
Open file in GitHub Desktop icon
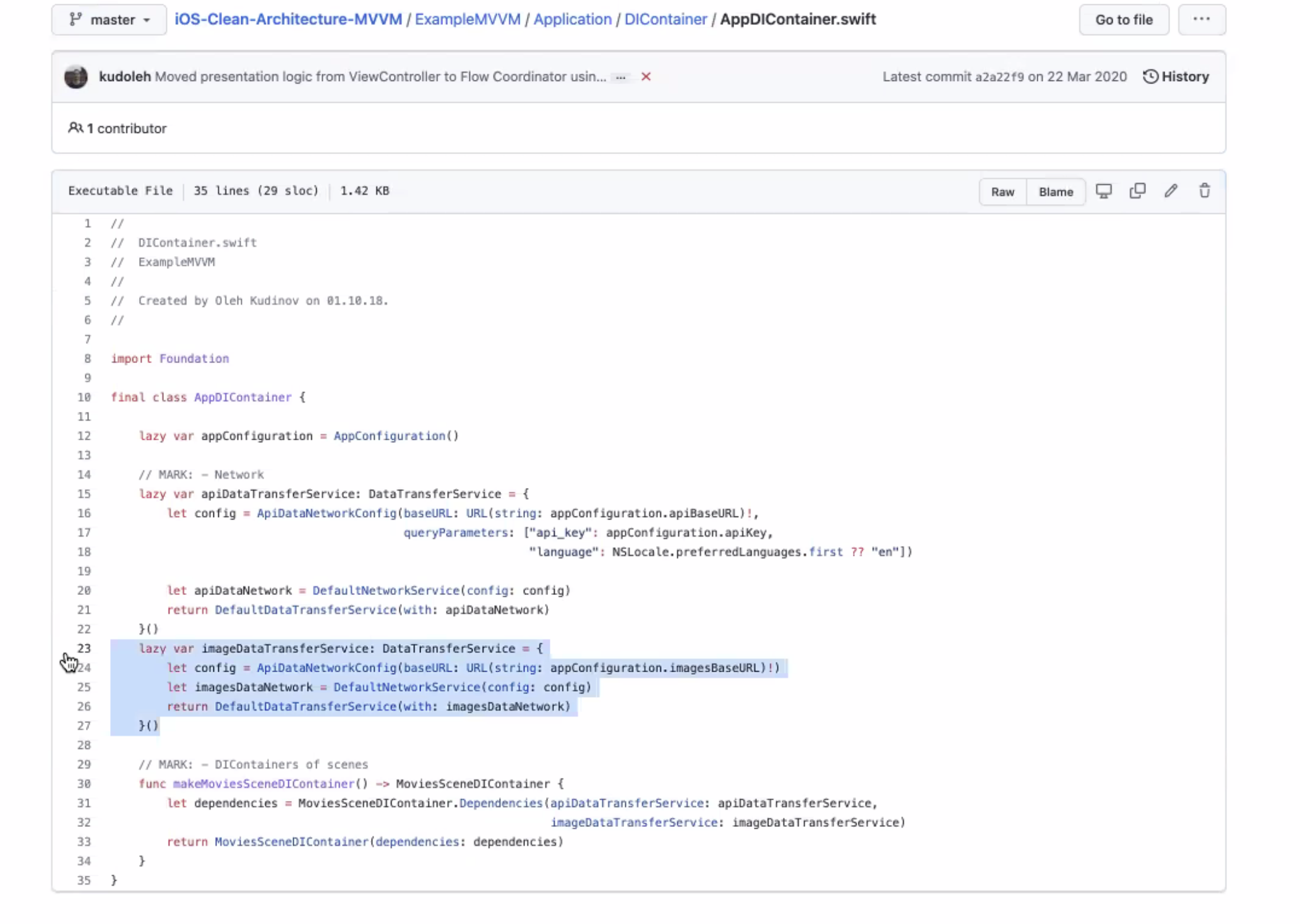(x=1103, y=191)
